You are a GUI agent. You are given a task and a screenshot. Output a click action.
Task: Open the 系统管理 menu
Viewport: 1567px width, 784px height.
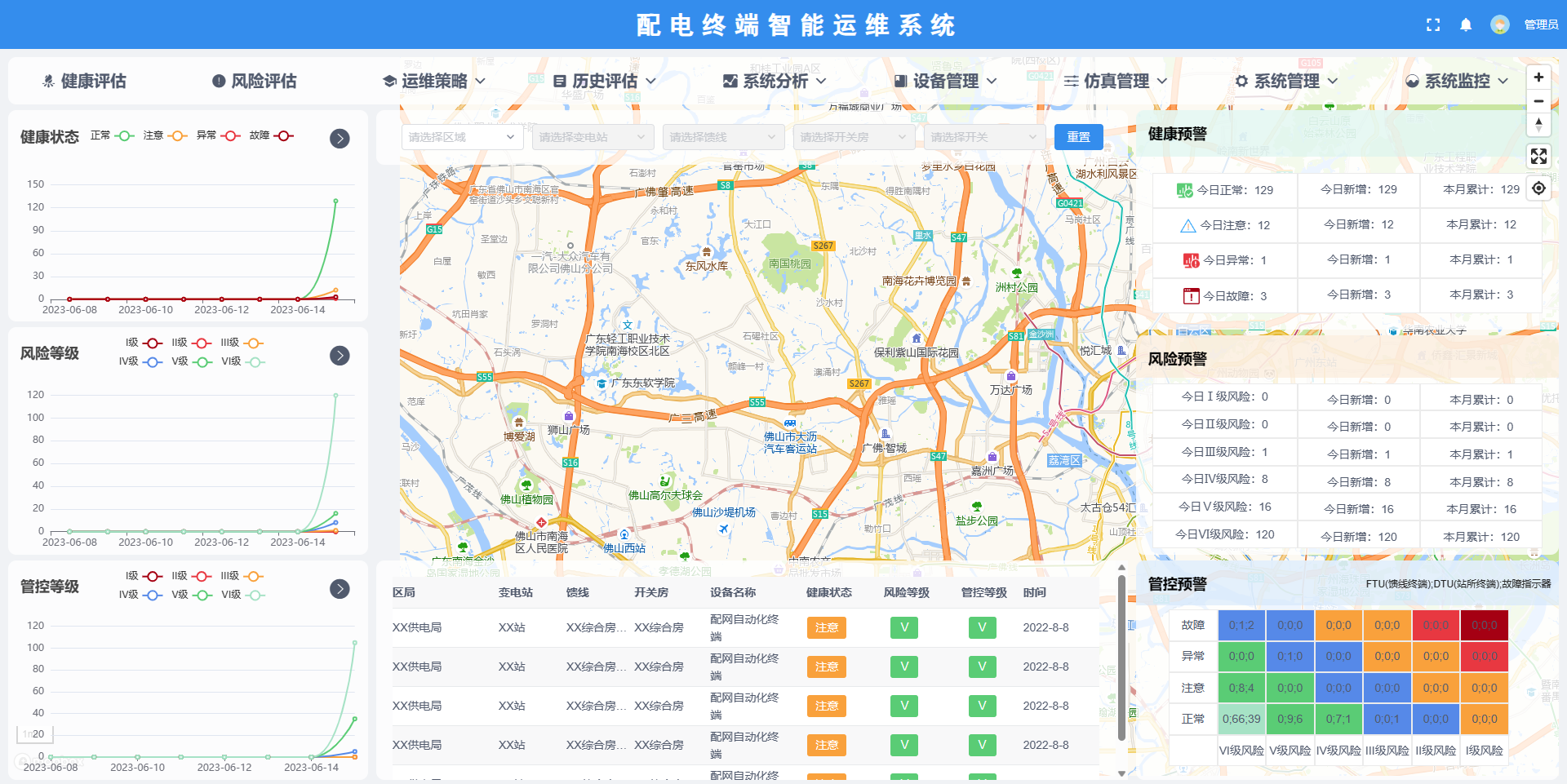tap(1286, 81)
